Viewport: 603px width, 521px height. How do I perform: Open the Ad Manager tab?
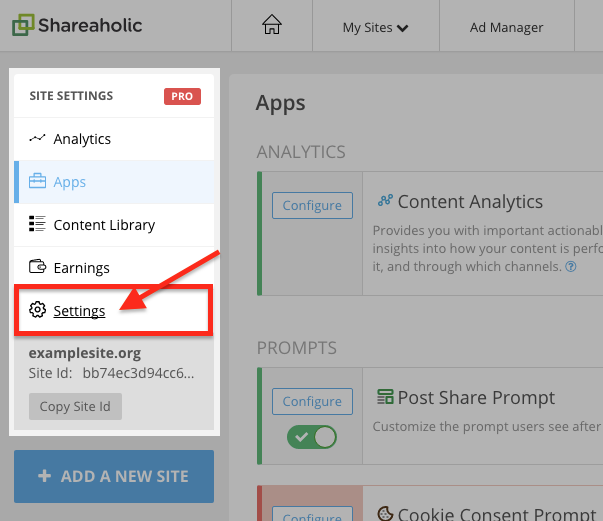(506, 27)
